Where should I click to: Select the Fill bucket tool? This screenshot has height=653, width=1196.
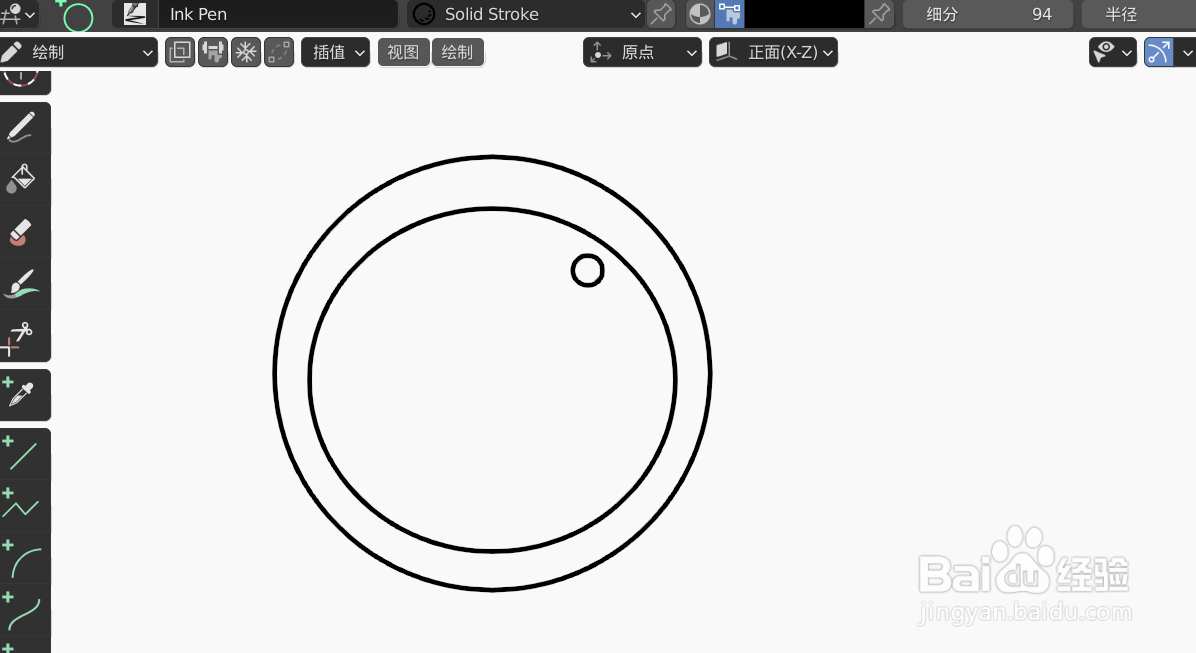tap(23, 179)
